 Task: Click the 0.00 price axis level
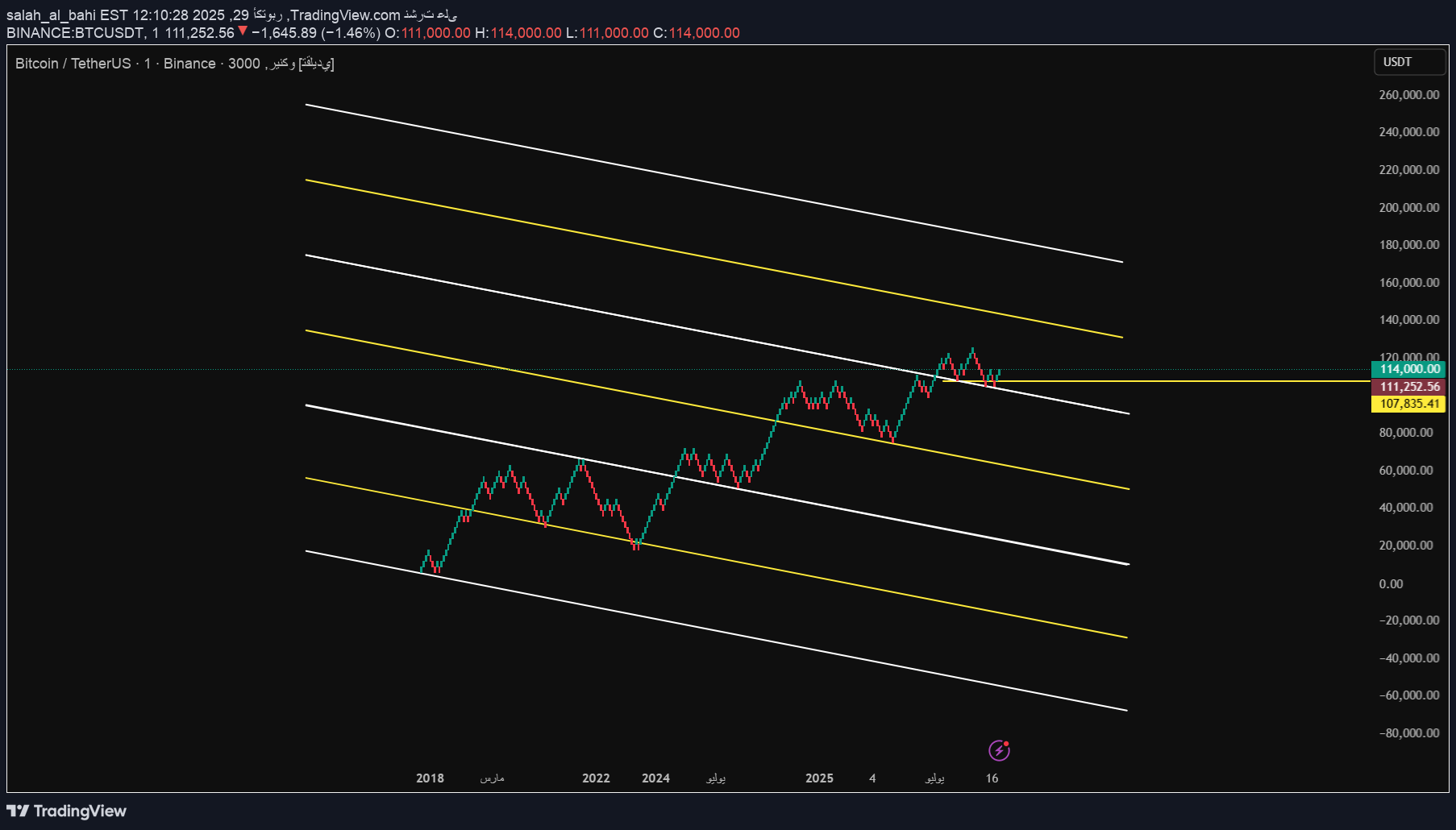click(1391, 584)
